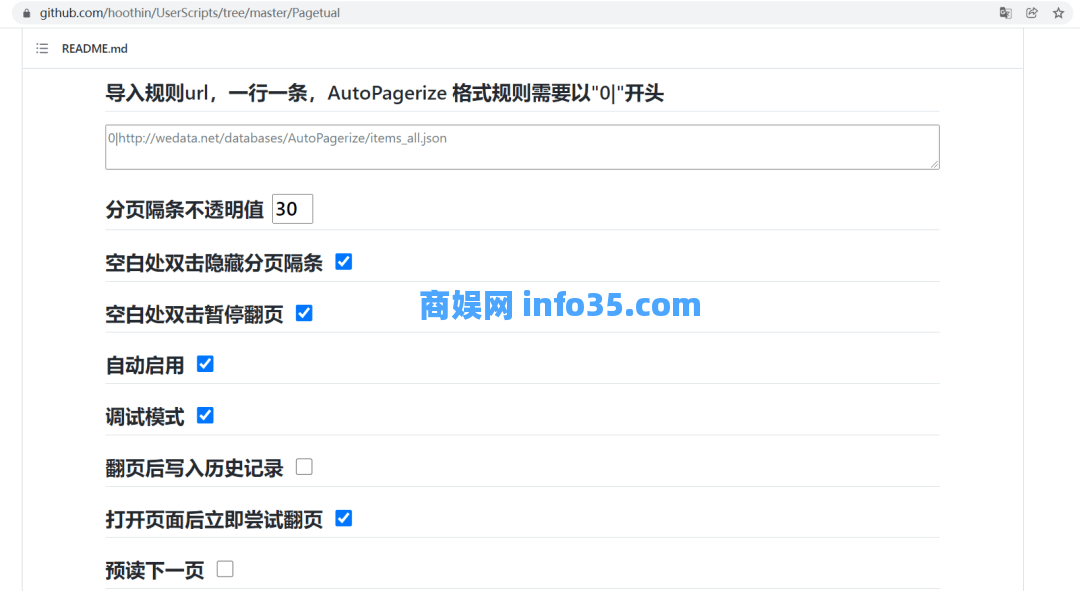Screen dimensions: 1080x591
Task: Enable 预读下一页 checkbox
Action: pos(225,569)
